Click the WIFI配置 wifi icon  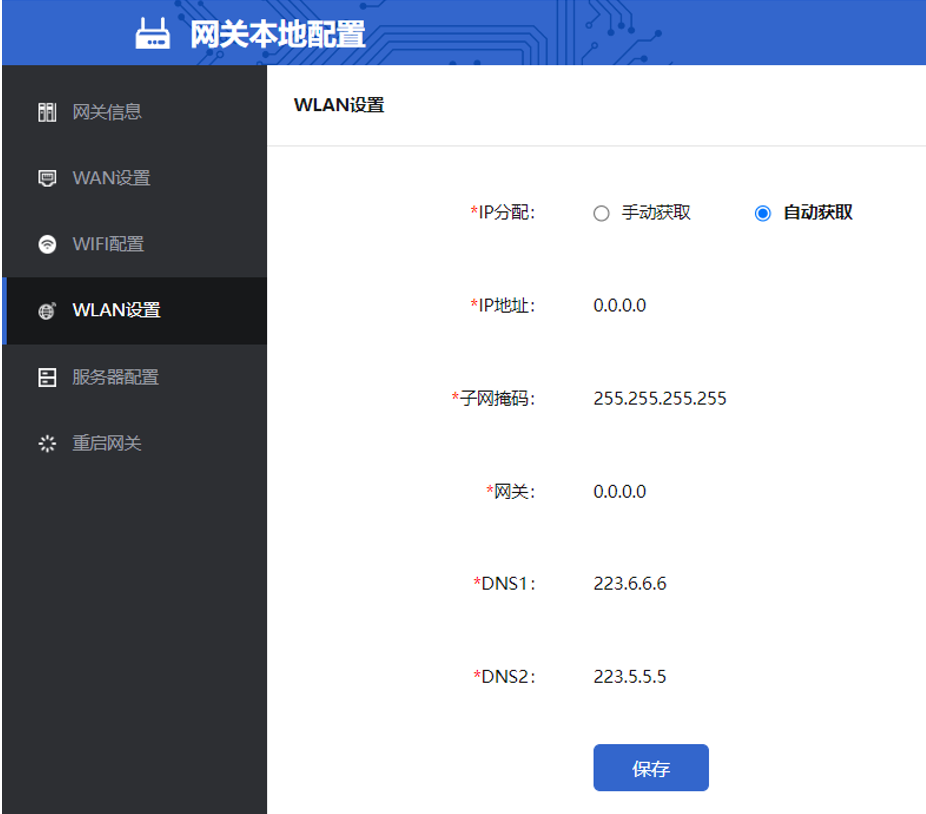(47, 244)
